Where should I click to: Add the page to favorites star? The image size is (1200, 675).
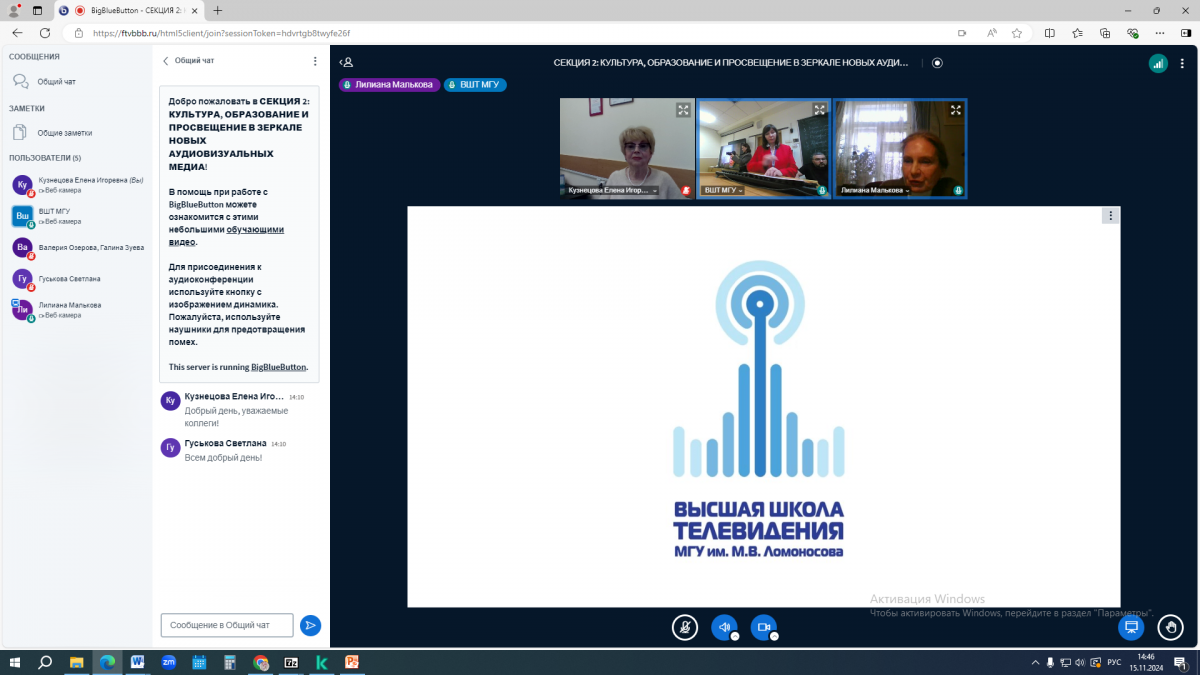tap(1017, 32)
